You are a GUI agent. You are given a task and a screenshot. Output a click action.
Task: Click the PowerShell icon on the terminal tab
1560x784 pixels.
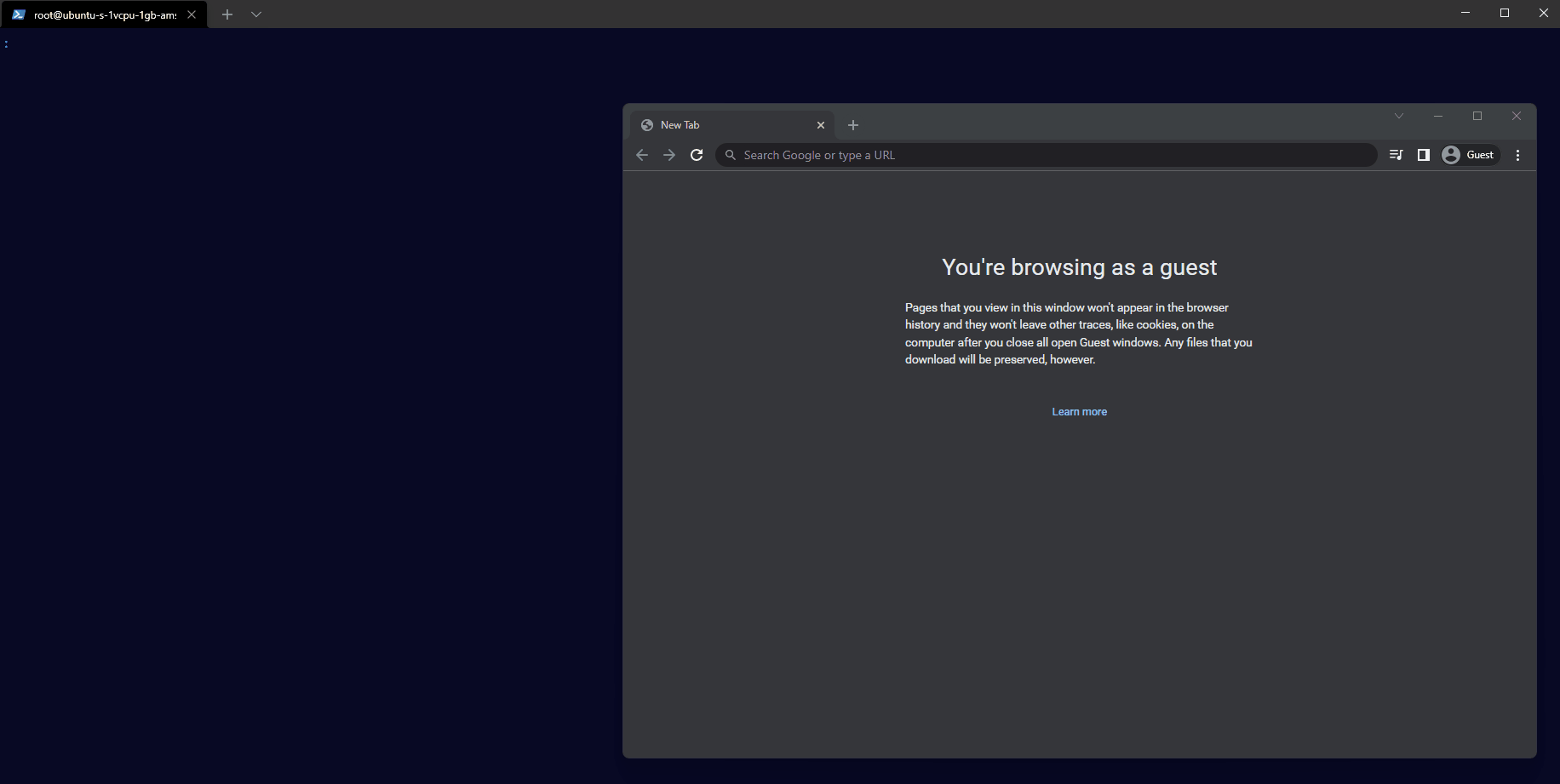coord(17,14)
